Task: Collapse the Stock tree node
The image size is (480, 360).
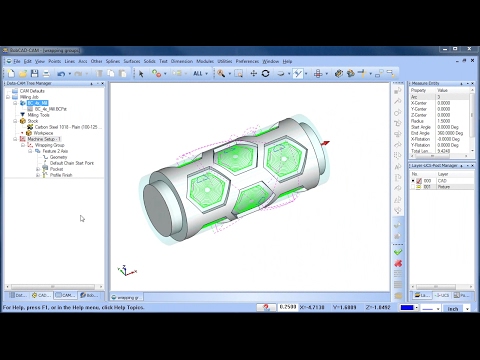Action: pos(15,121)
